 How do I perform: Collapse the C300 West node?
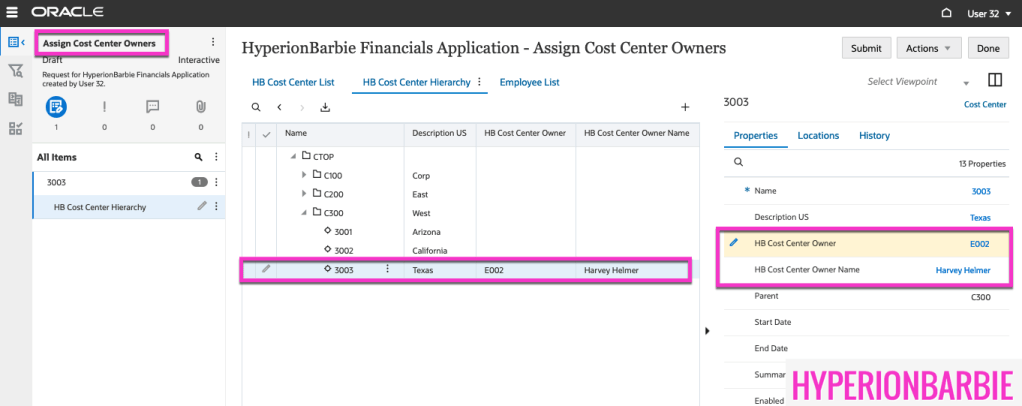click(305, 212)
